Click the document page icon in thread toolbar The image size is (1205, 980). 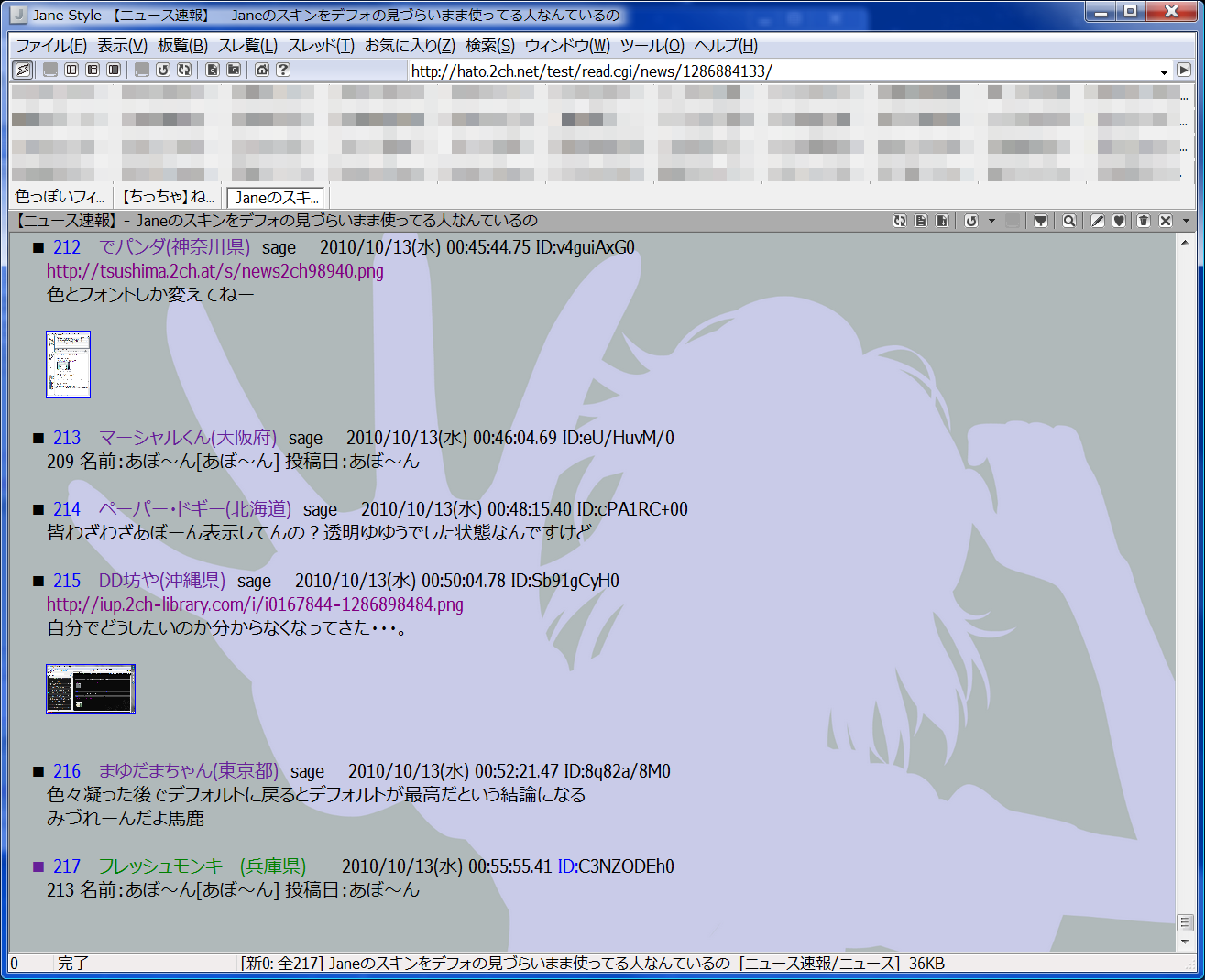[x=921, y=221]
